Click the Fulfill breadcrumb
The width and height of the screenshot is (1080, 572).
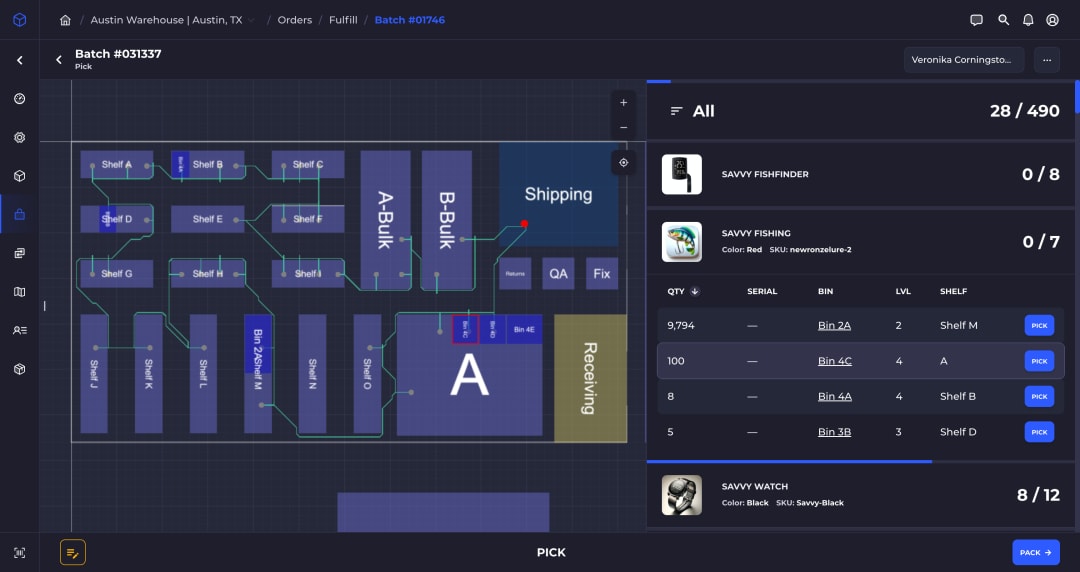[x=343, y=20]
